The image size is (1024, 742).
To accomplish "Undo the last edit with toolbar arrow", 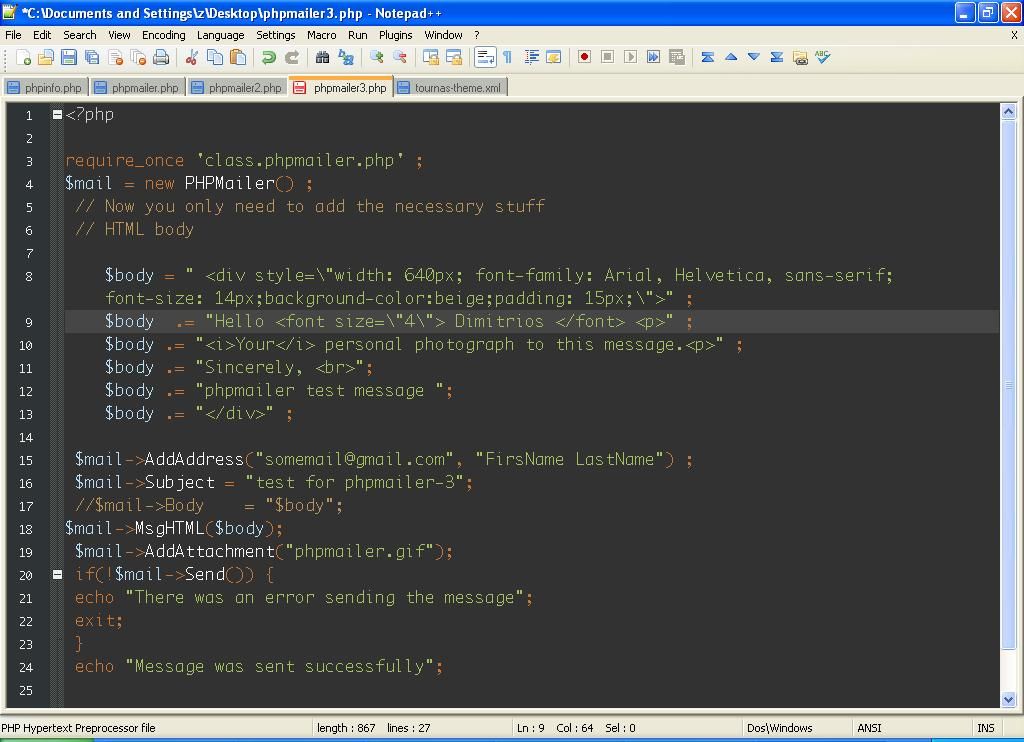I will point(268,58).
